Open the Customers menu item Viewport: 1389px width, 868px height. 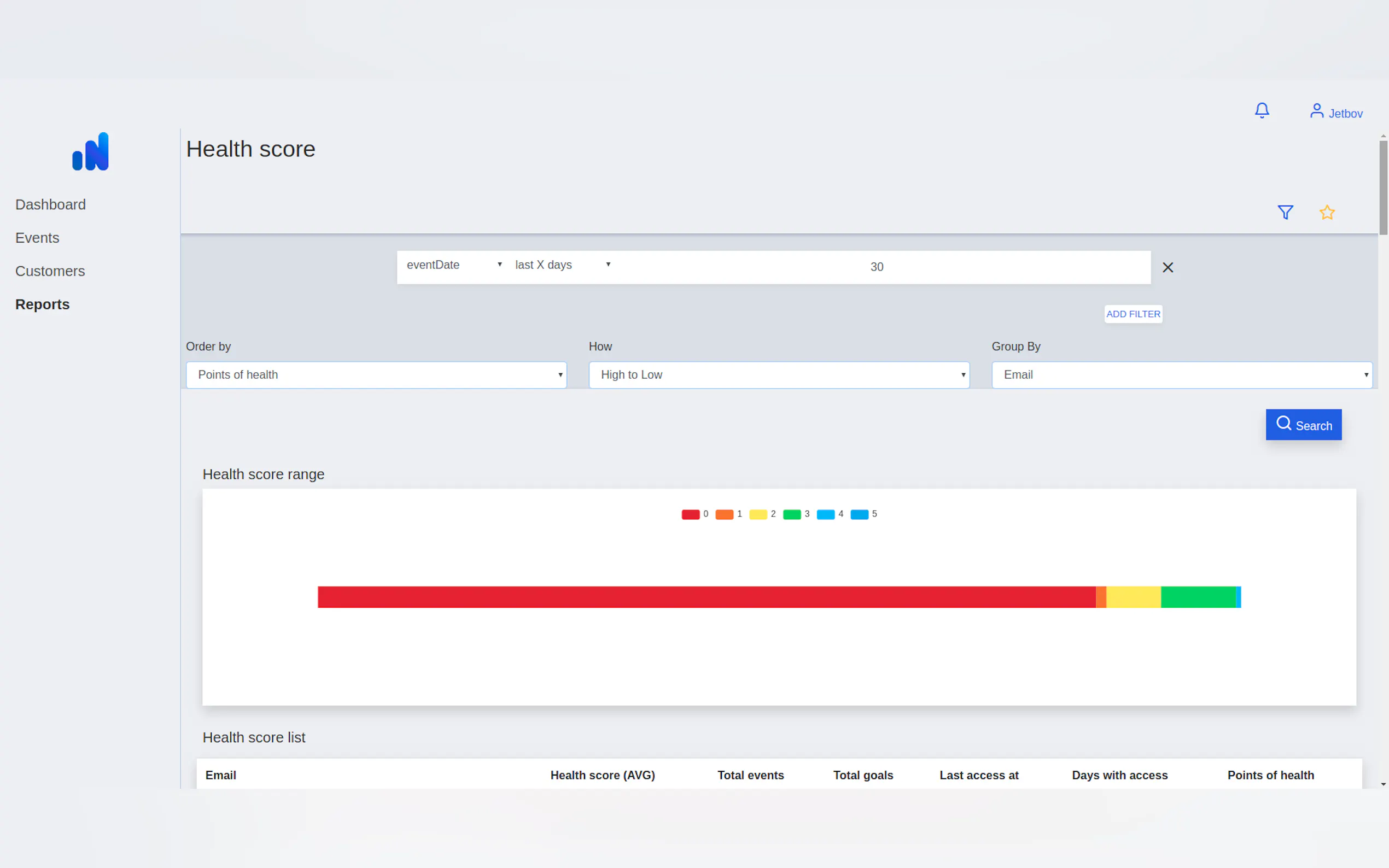[50, 272]
